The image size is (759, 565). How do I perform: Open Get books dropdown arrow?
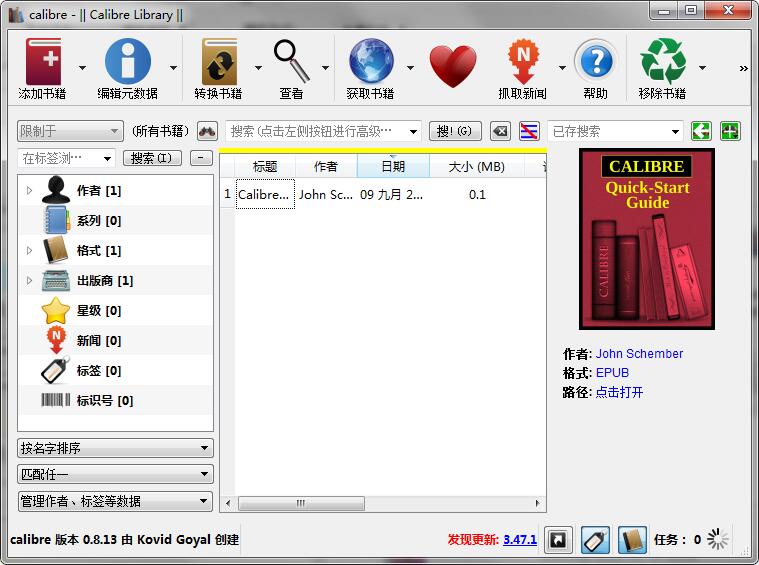[410, 68]
